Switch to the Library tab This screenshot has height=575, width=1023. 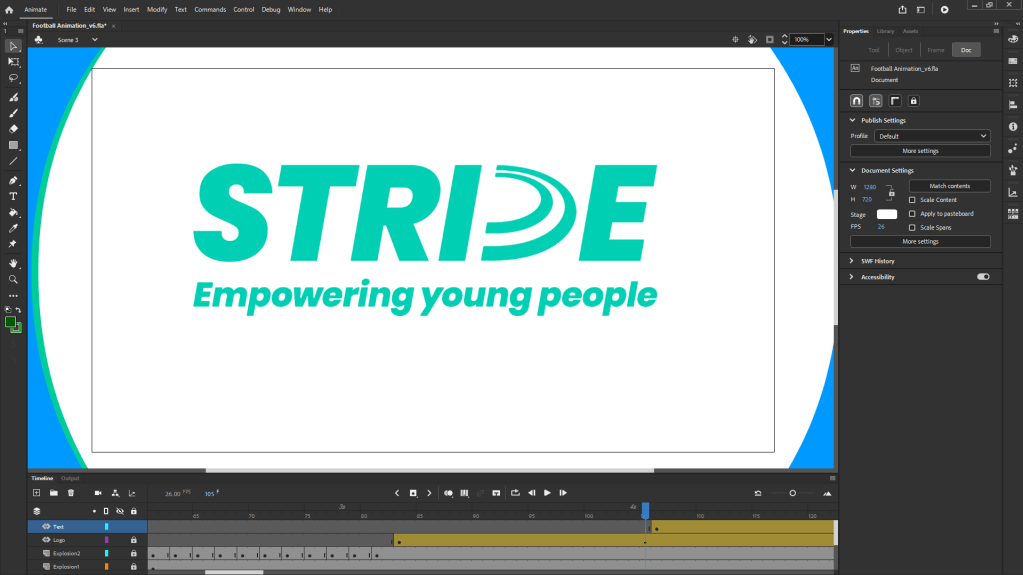(x=885, y=31)
